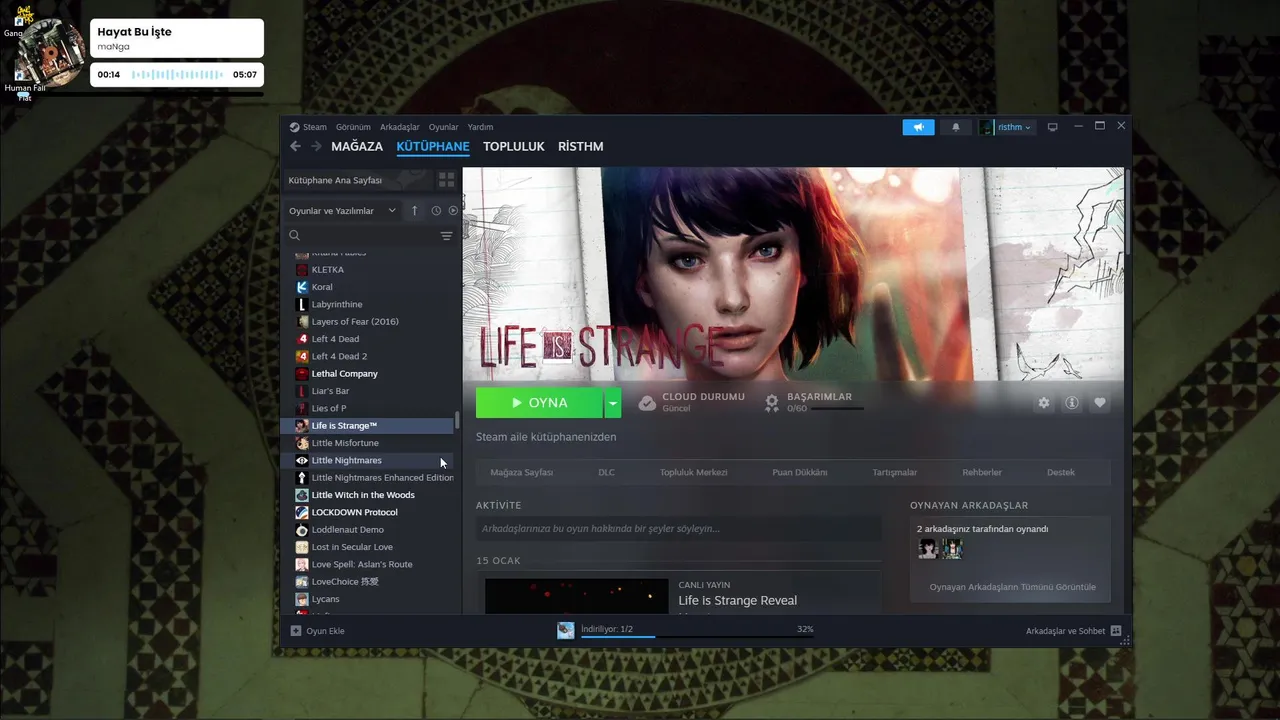This screenshot has height=720, width=1280.
Task: Sort library by recent activity clock icon
Action: tap(436, 211)
